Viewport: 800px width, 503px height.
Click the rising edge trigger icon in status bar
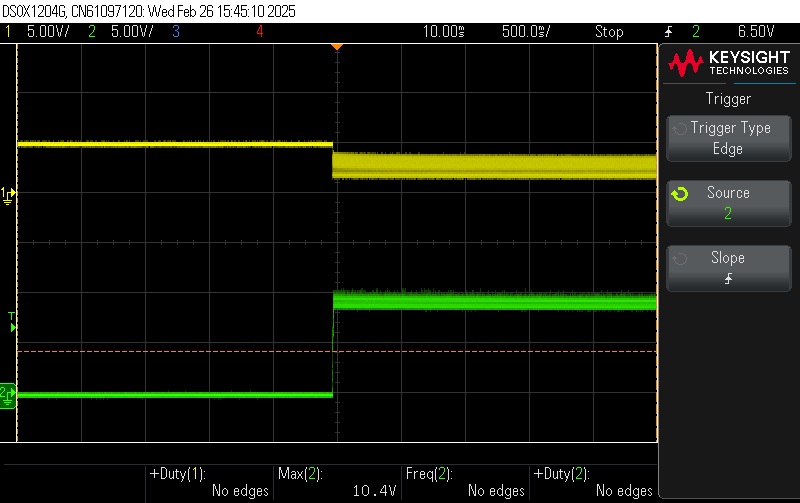pos(668,32)
